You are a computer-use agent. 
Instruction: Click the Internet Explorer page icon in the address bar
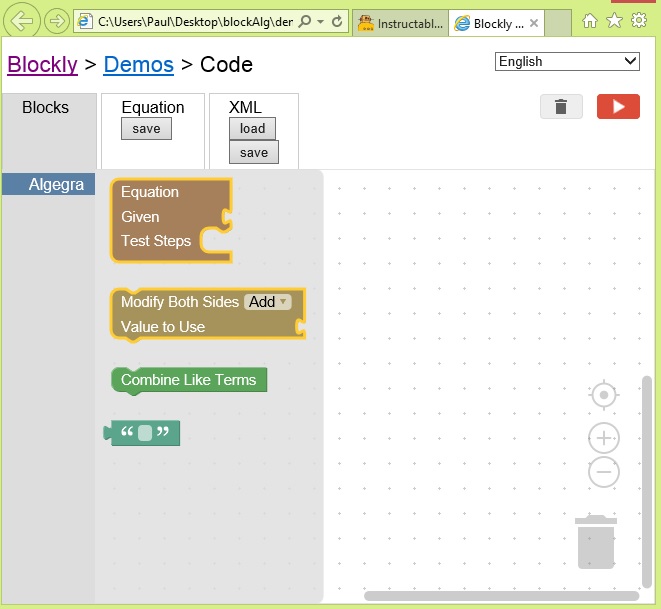(85, 21)
